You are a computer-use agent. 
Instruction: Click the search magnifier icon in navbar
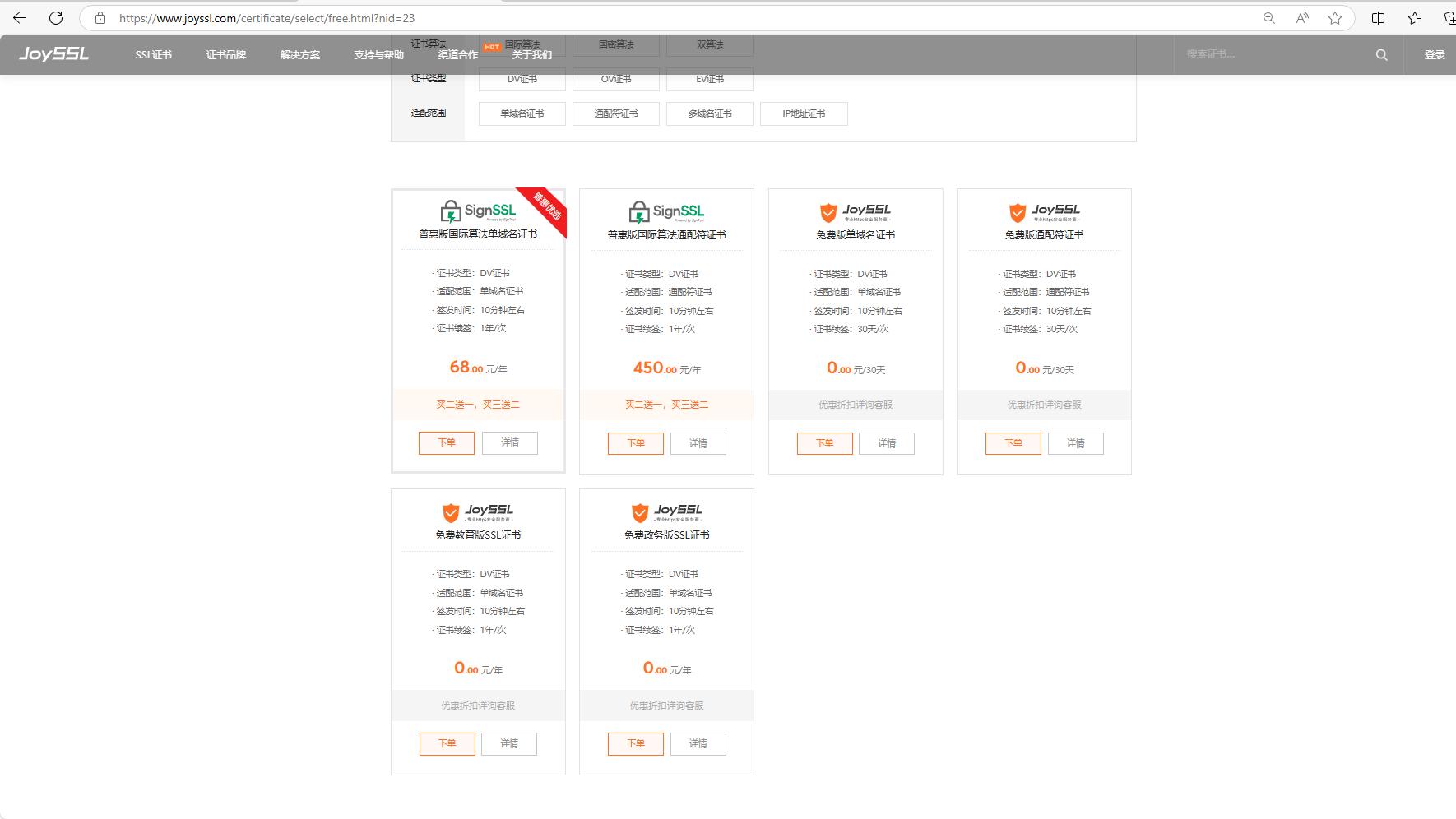click(x=1381, y=55)
